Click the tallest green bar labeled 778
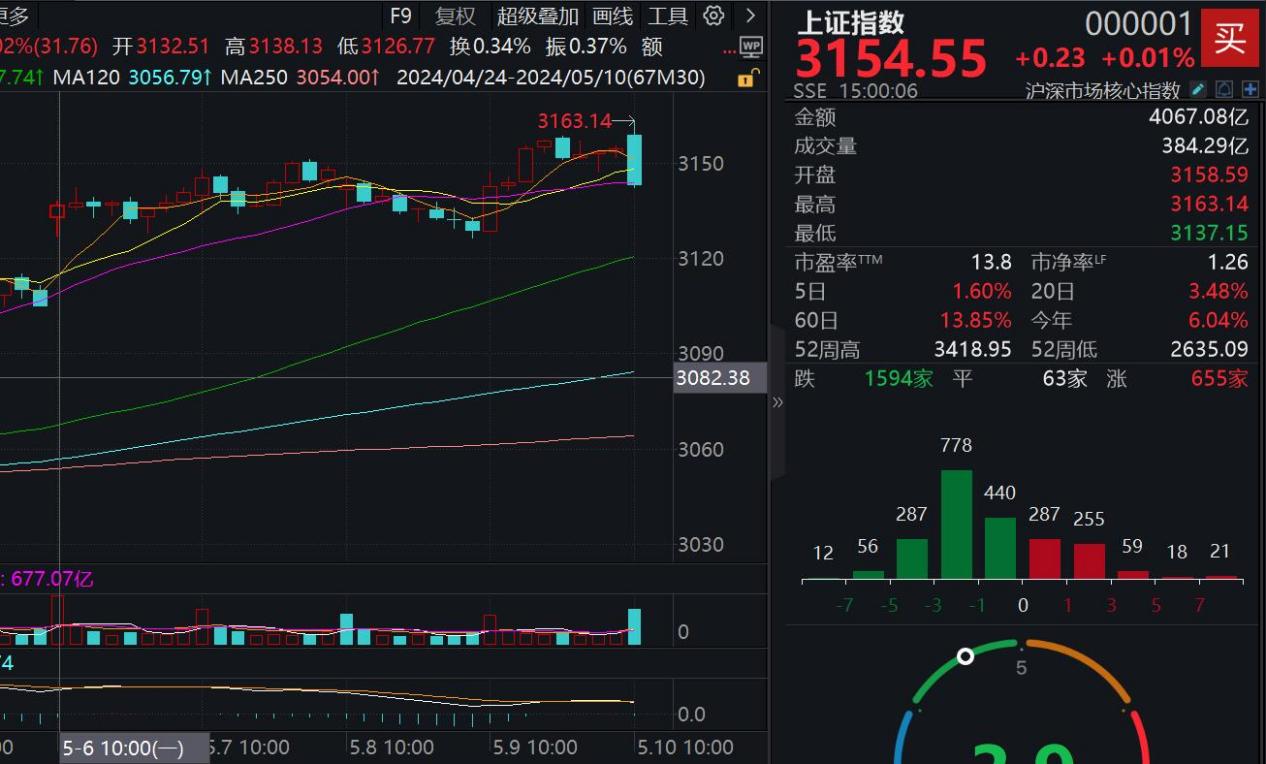1266x764 pixels. [956, 525]
